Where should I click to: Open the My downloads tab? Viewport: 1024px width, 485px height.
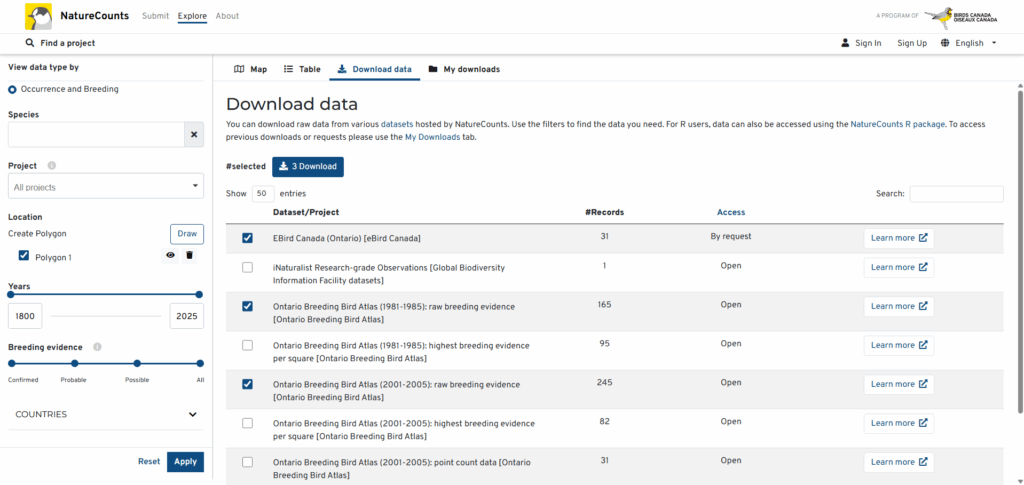point(464,69)
